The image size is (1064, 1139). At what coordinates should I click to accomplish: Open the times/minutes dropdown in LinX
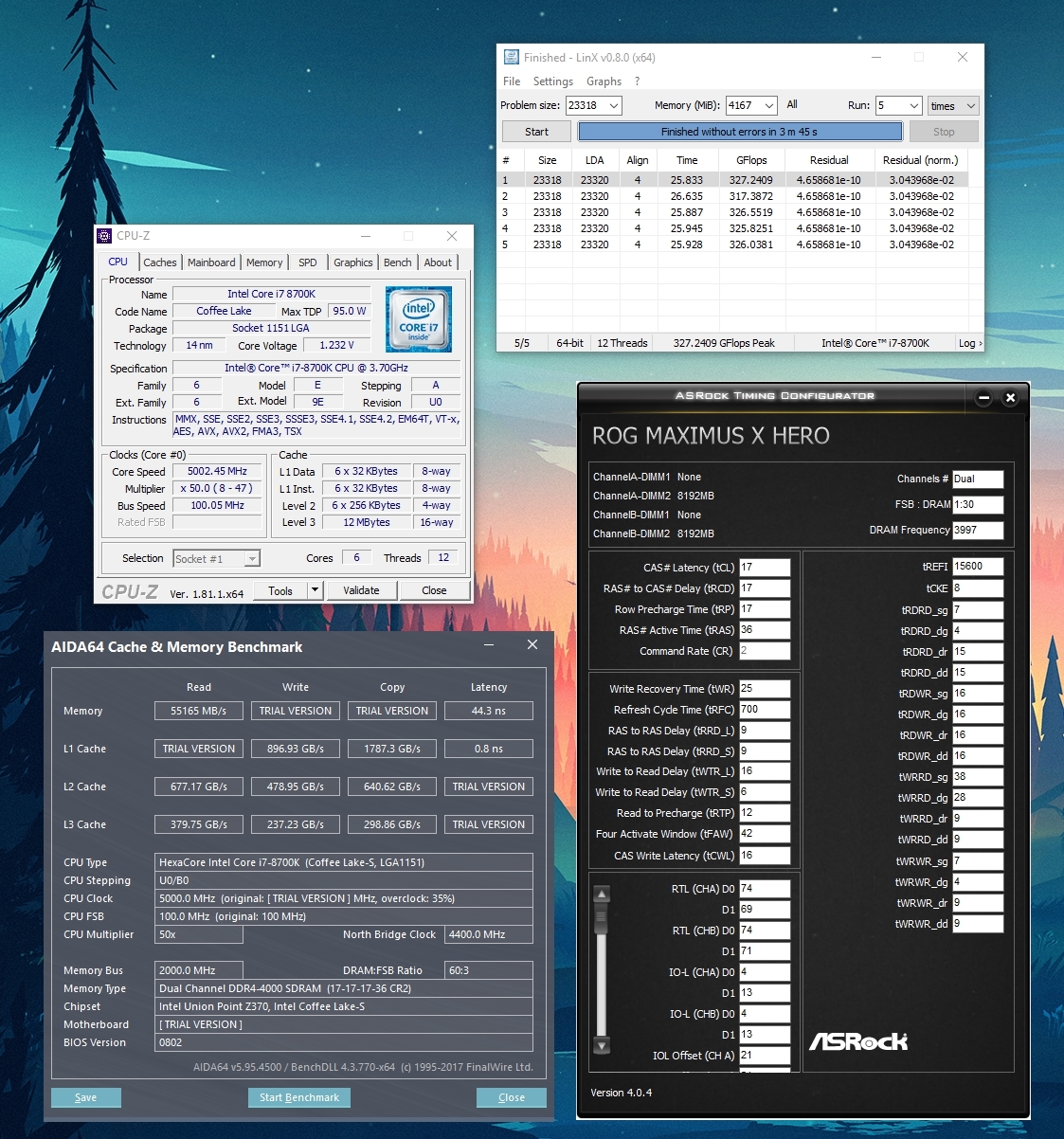[x=970, y=106]
